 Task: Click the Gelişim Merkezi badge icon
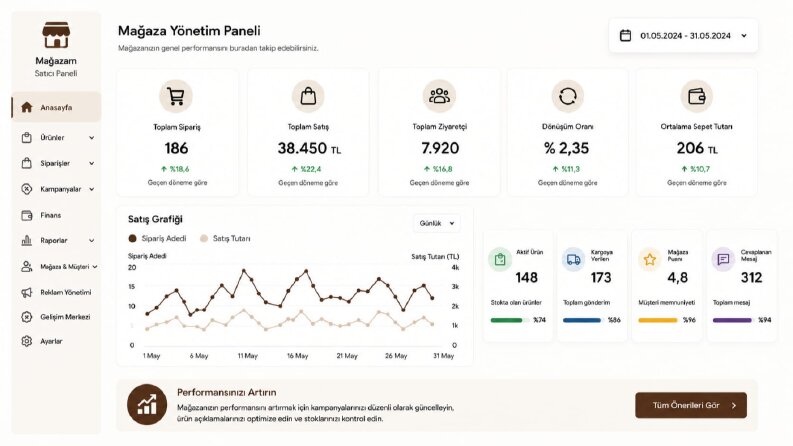tap(27, 317)
